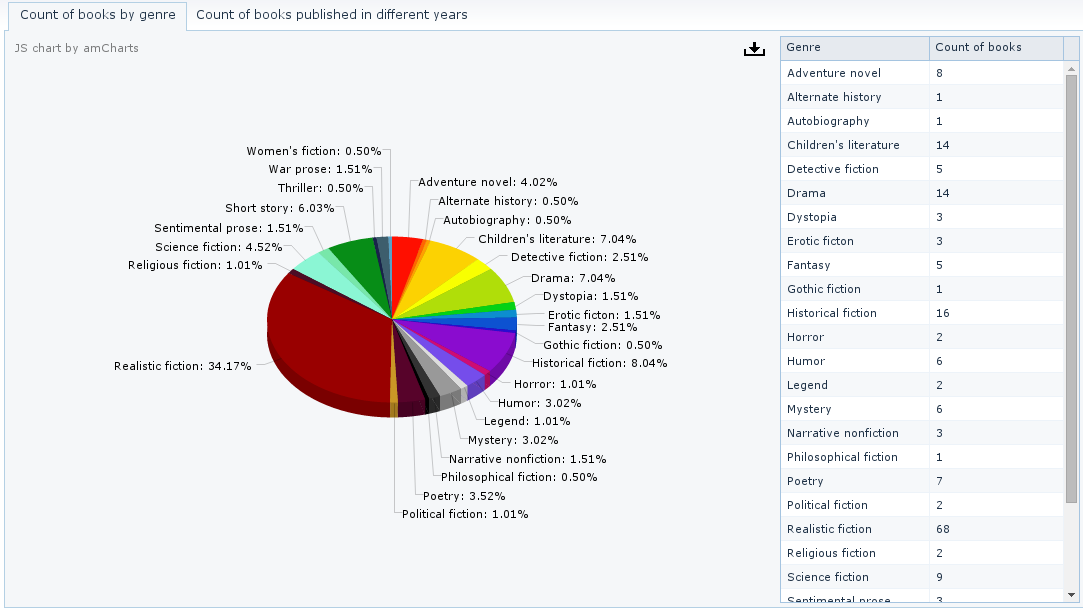Click the label 'Realistic fiction: 34.17%'

182,366
